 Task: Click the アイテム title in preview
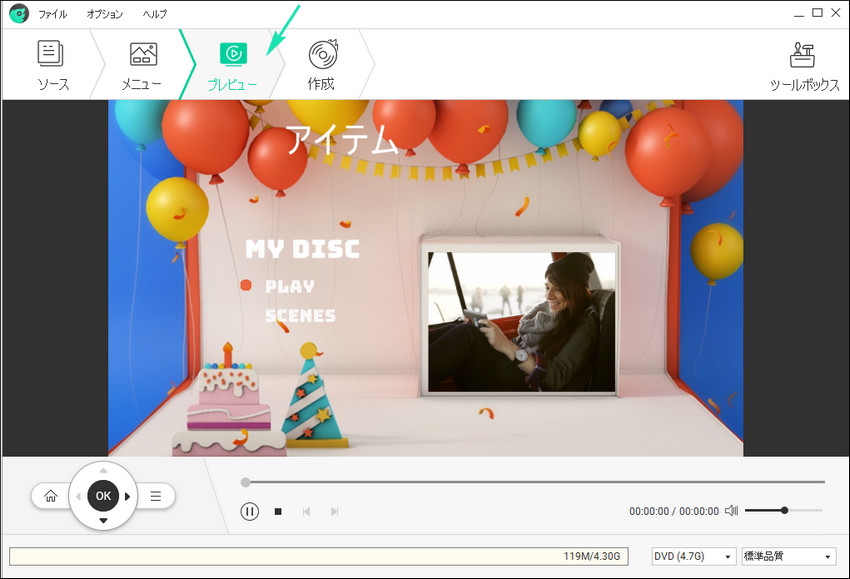pyautogui.click(x=342, y=139)
